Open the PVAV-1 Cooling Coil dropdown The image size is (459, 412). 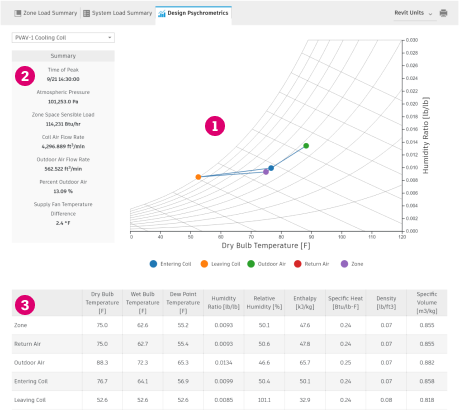[63, 38]
